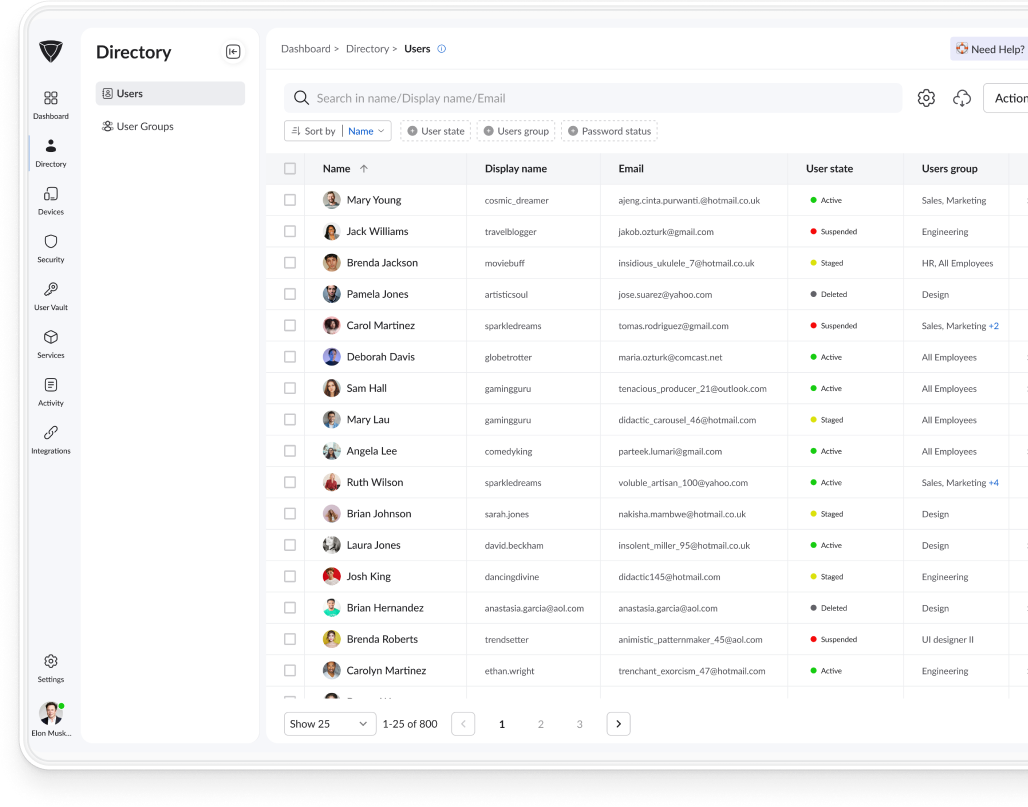This screenshot has width=1028, height=807.
Task: Click Dashboard breadcrumb
Action: click(x=306, y=49)
